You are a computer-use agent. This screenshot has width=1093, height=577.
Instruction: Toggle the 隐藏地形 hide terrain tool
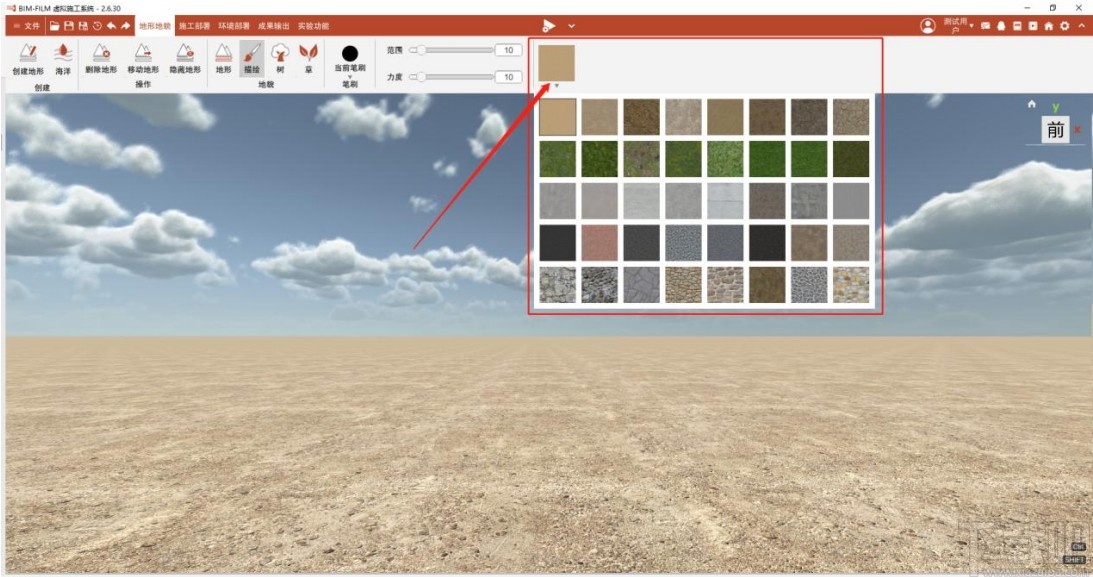click(x=185, y=59)
